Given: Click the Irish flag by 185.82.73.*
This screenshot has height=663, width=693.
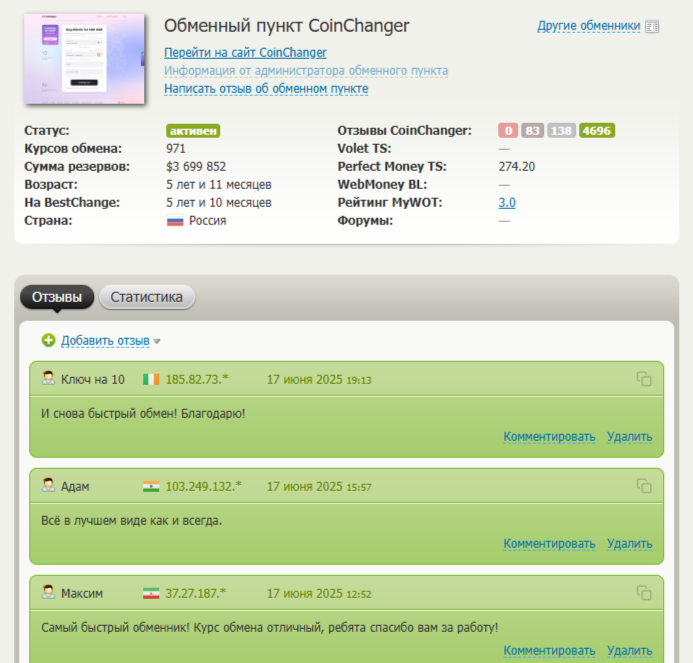Looking at the screenshot, I should [x=151, y=380].
